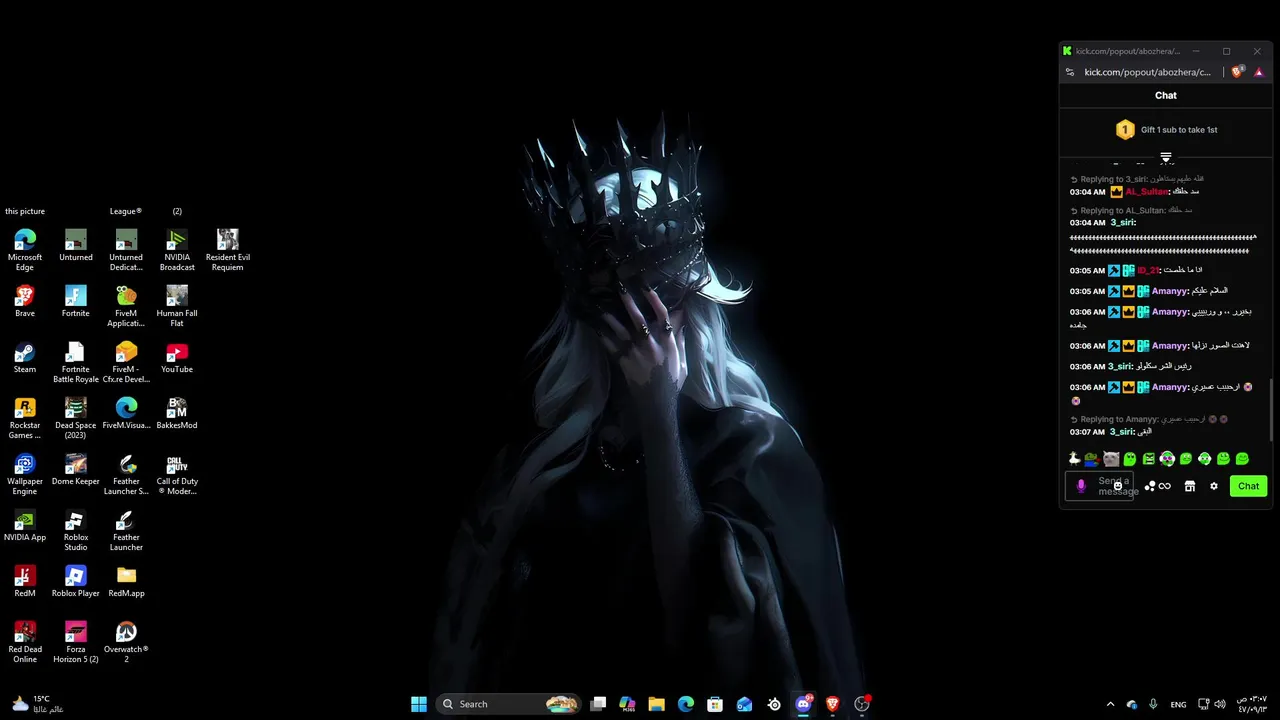Click Gift 1 sub to take 1st
Screen dimensions: 1280x720
coord(1166,130)
